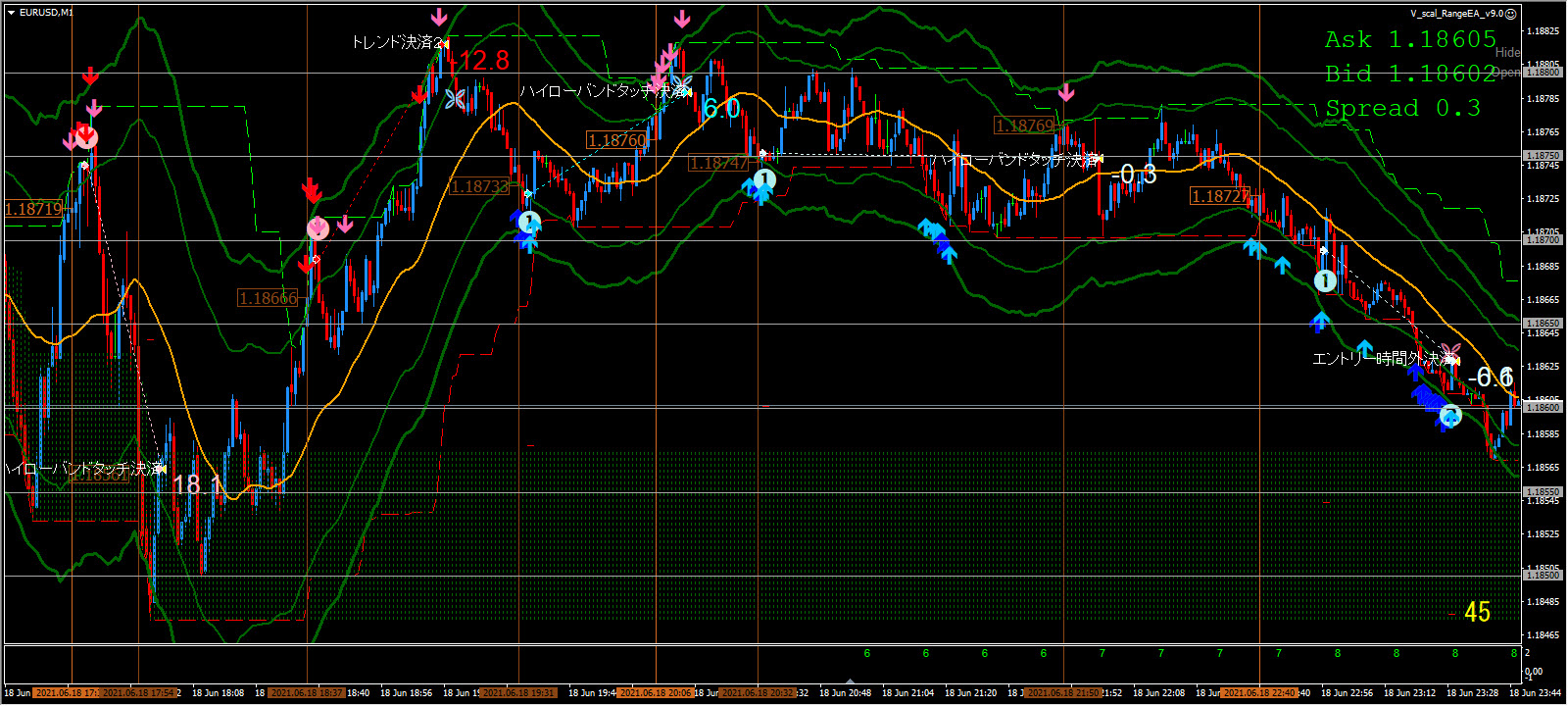This screenshot has width=1568, height=706.
Task: Click the 1.18750 price level tag
Action: click(x=1542, y=156)
